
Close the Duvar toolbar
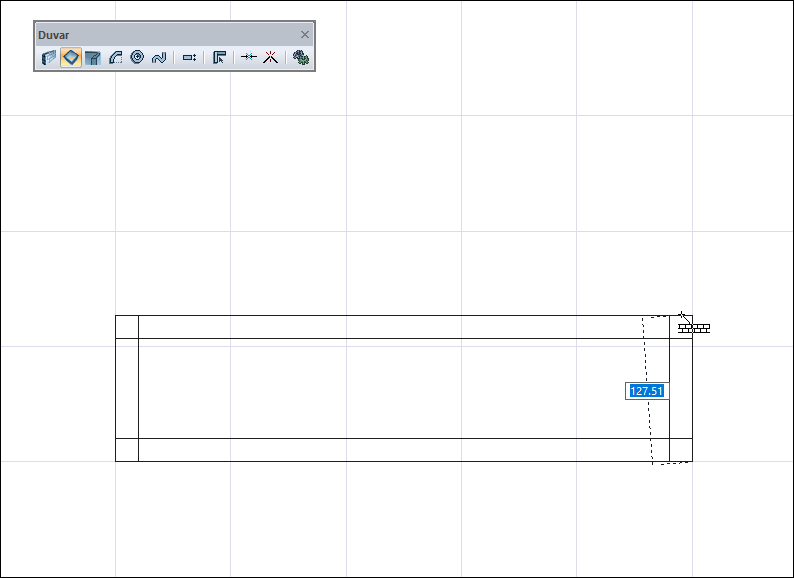(x=305, y=34)
